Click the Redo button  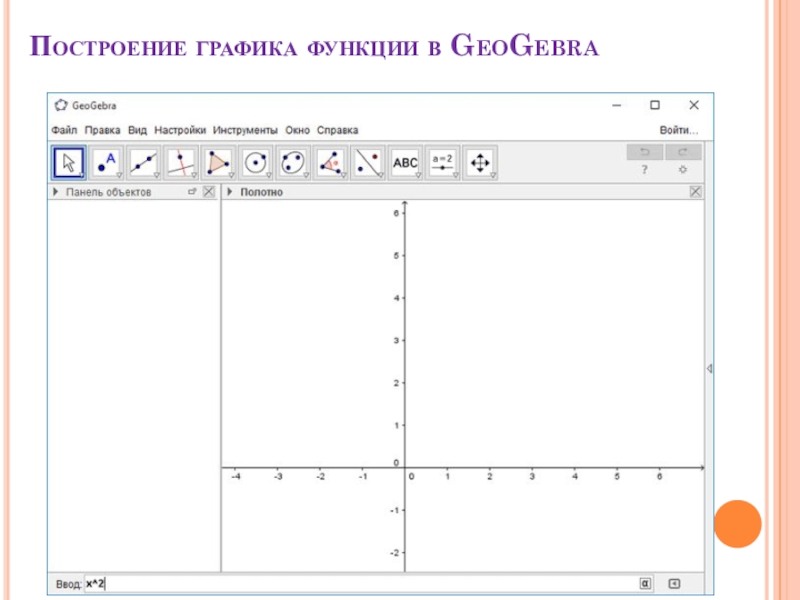[683, 152]
